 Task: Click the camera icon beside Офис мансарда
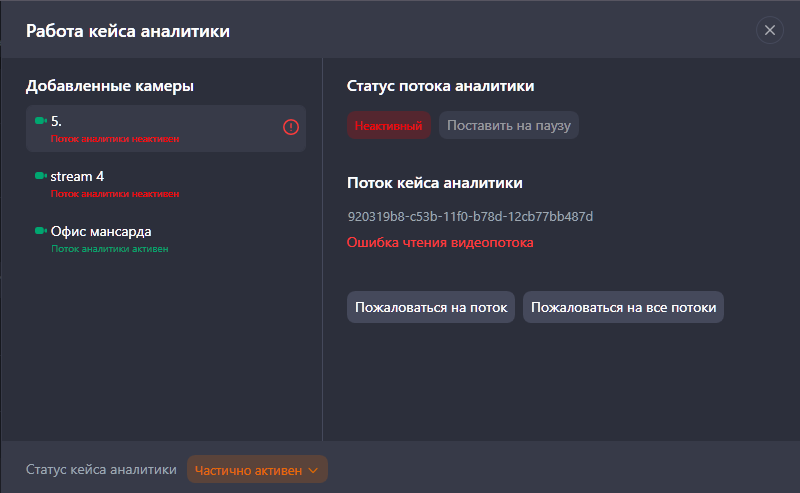pos(41,231)
